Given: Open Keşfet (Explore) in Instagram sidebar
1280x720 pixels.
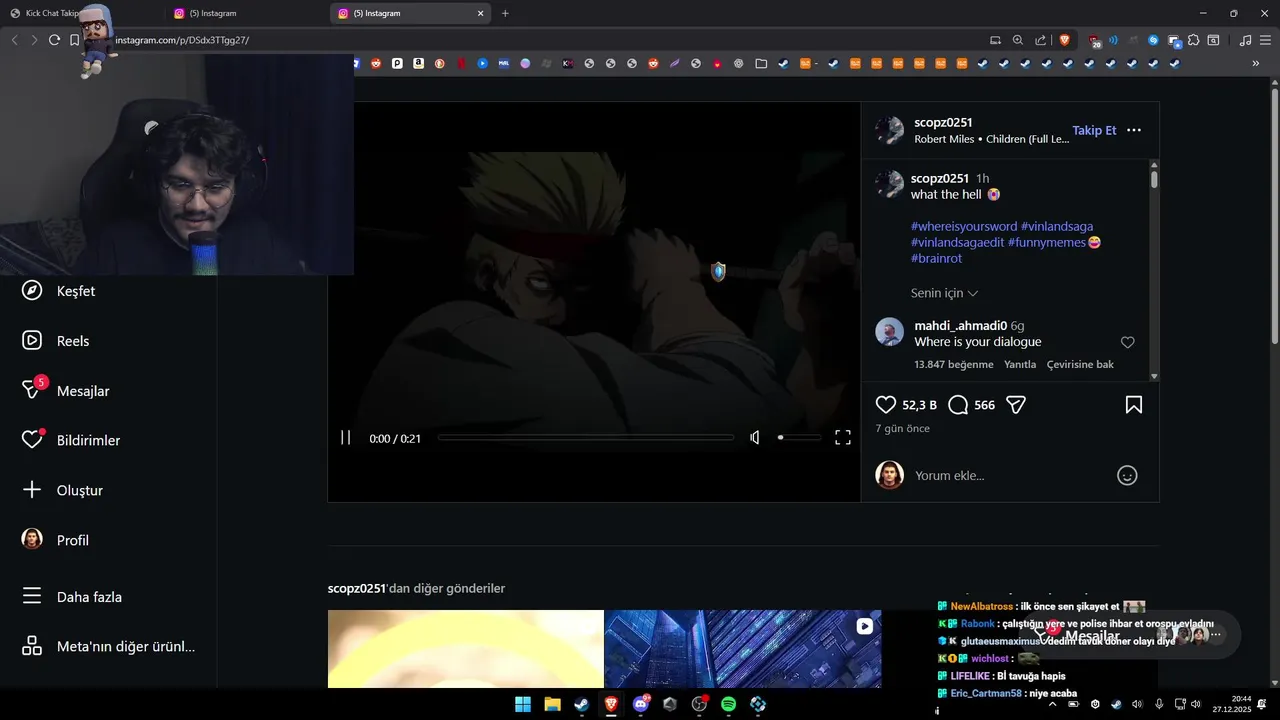Looking at the screenshot, I should (59, 291).
